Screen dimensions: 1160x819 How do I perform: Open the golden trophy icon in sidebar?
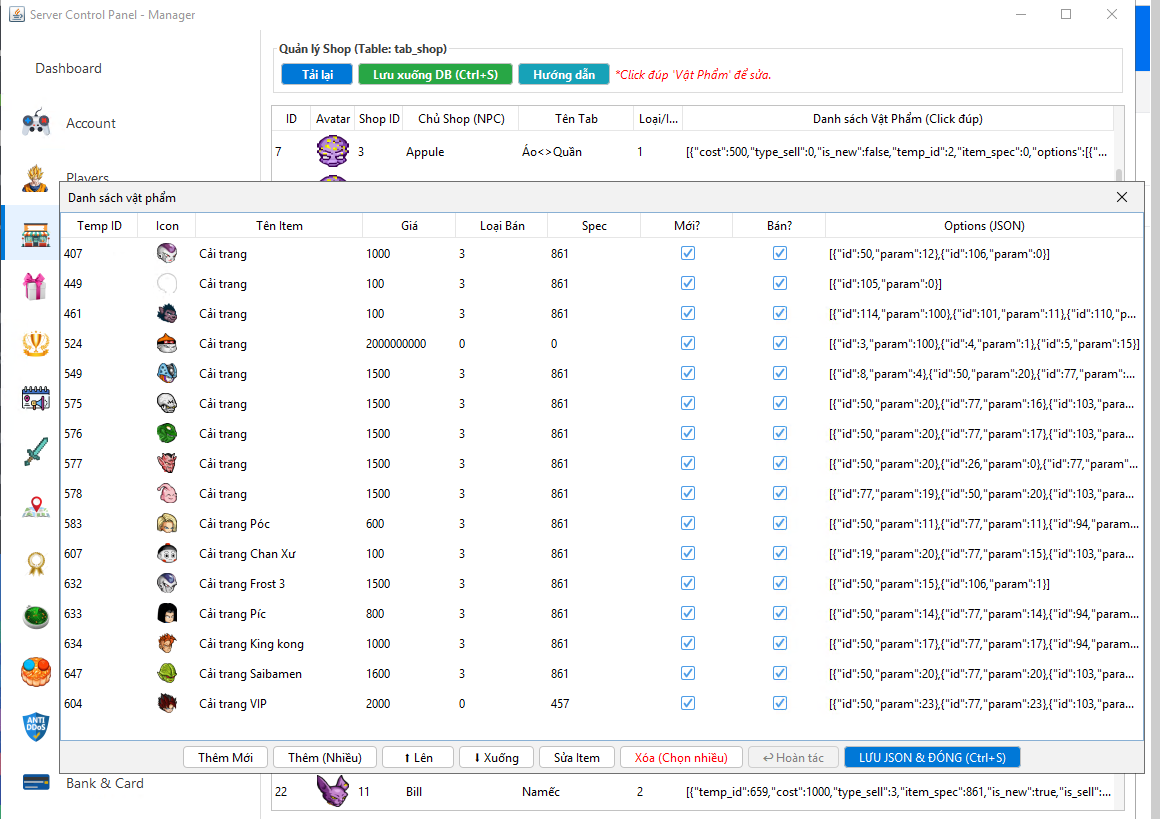pyautogui.click(x=36, y=343)
